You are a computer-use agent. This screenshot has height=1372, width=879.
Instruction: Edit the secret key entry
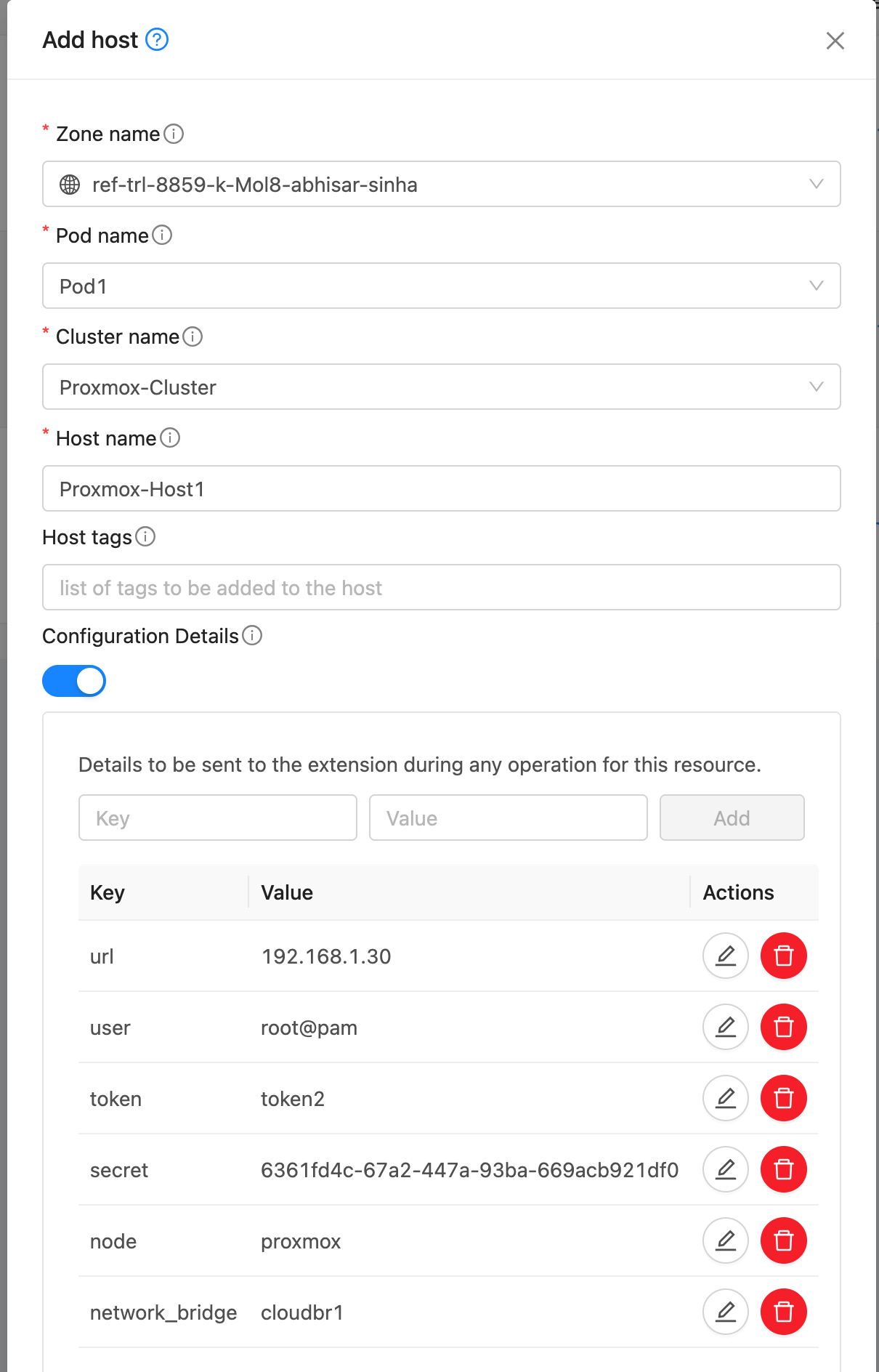(725, 1169)
